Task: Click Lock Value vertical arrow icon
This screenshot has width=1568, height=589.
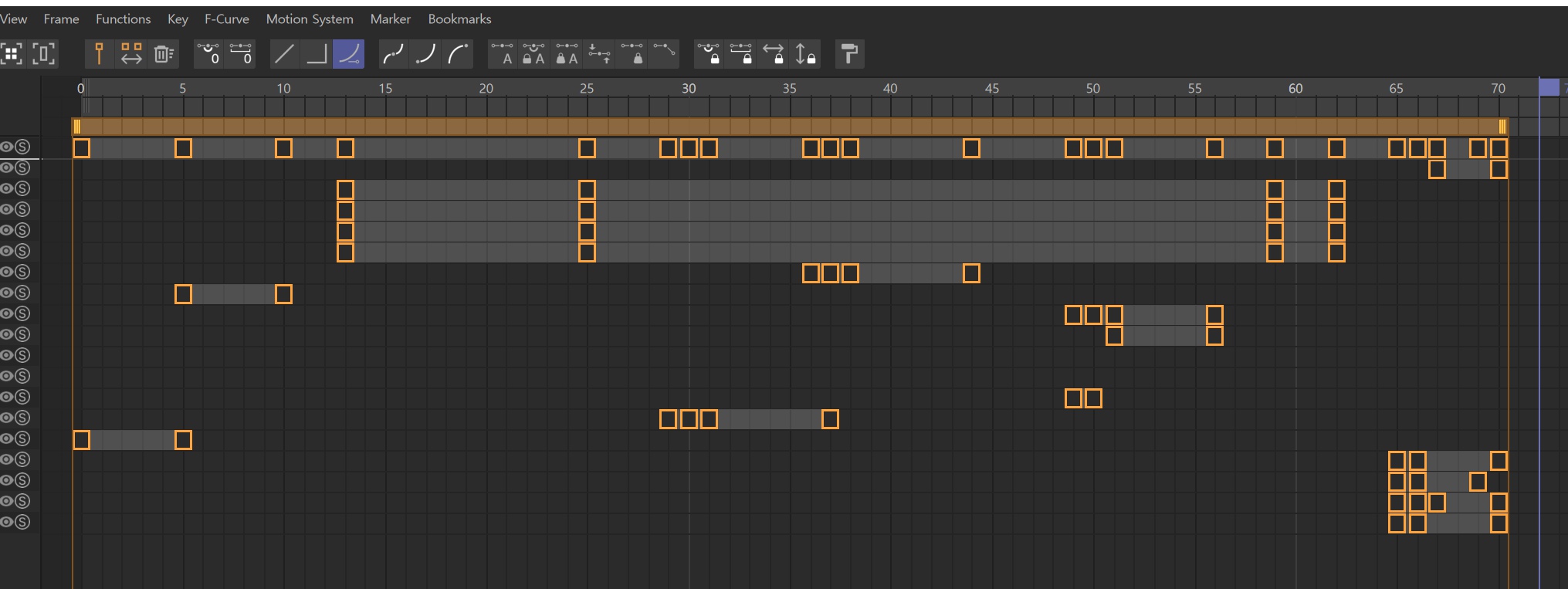Action: point(805,54)
